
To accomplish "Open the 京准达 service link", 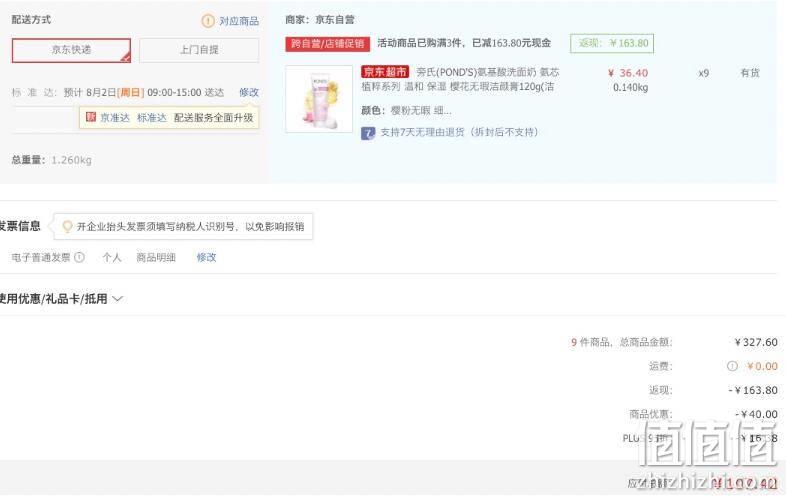I will tap(115, 117).
